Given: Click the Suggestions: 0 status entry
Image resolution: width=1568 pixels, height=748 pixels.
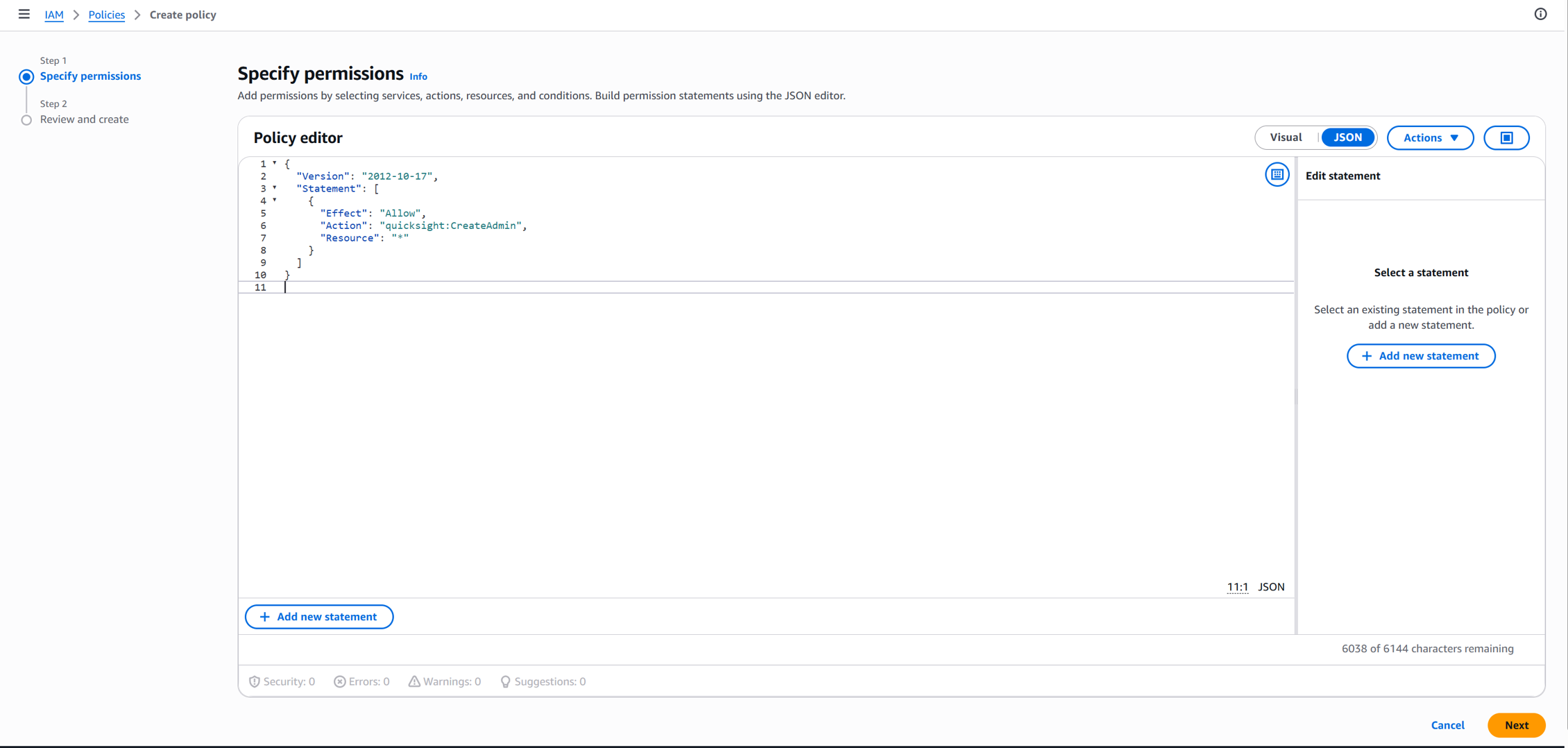Looking at the screenshot, I should (543, 681).
